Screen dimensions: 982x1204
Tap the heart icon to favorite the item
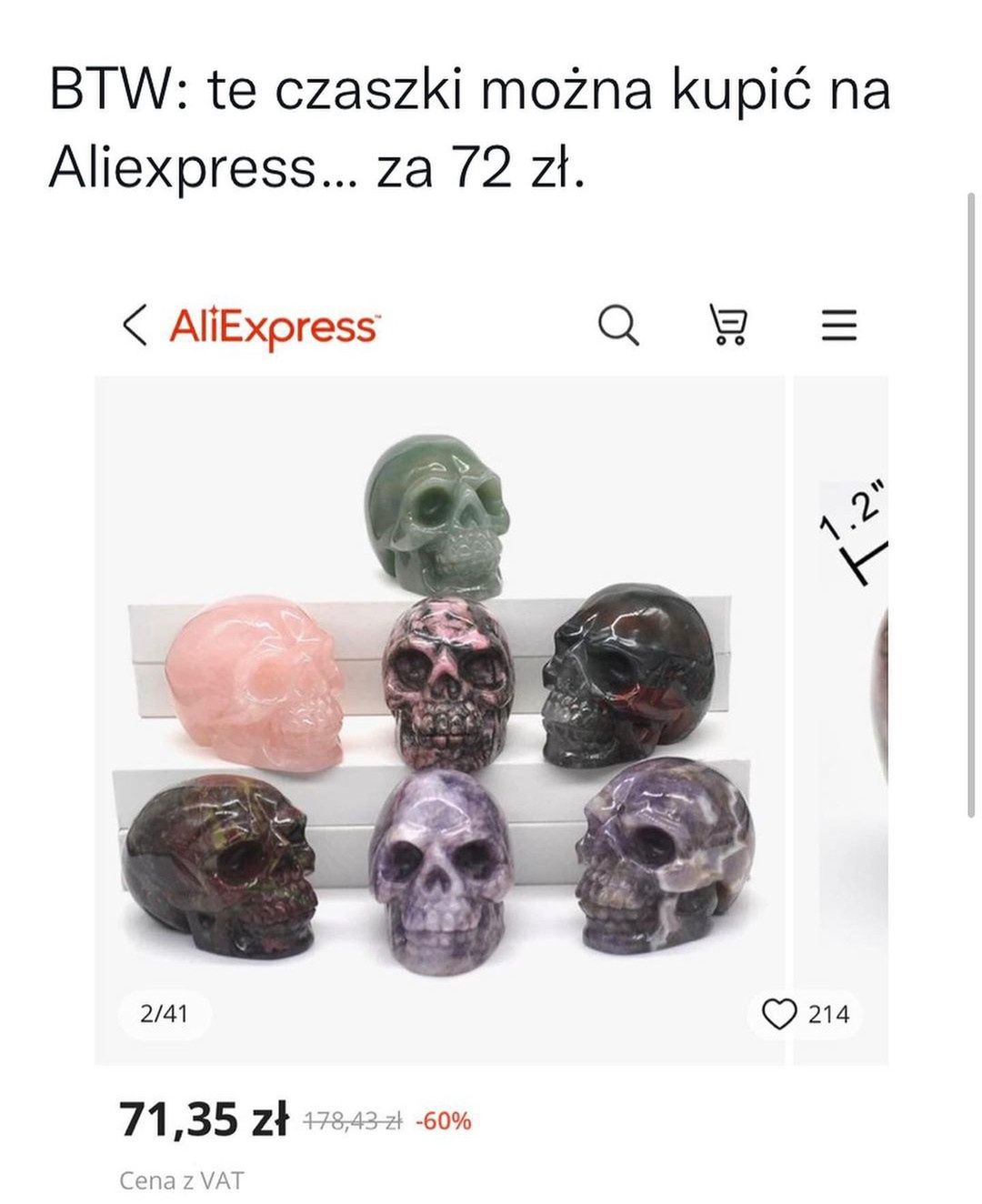[x=779, y=1014]
